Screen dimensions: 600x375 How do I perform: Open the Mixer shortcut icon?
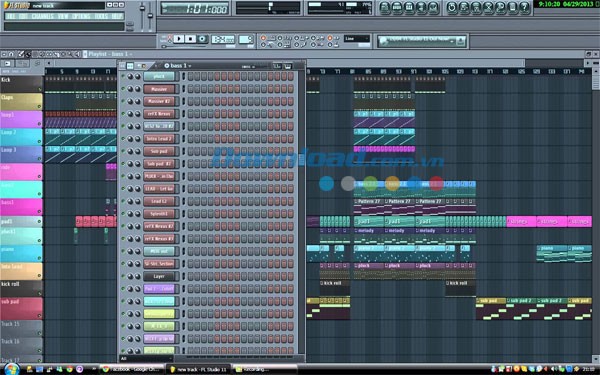pyautogui.click(x=434, y=8)
